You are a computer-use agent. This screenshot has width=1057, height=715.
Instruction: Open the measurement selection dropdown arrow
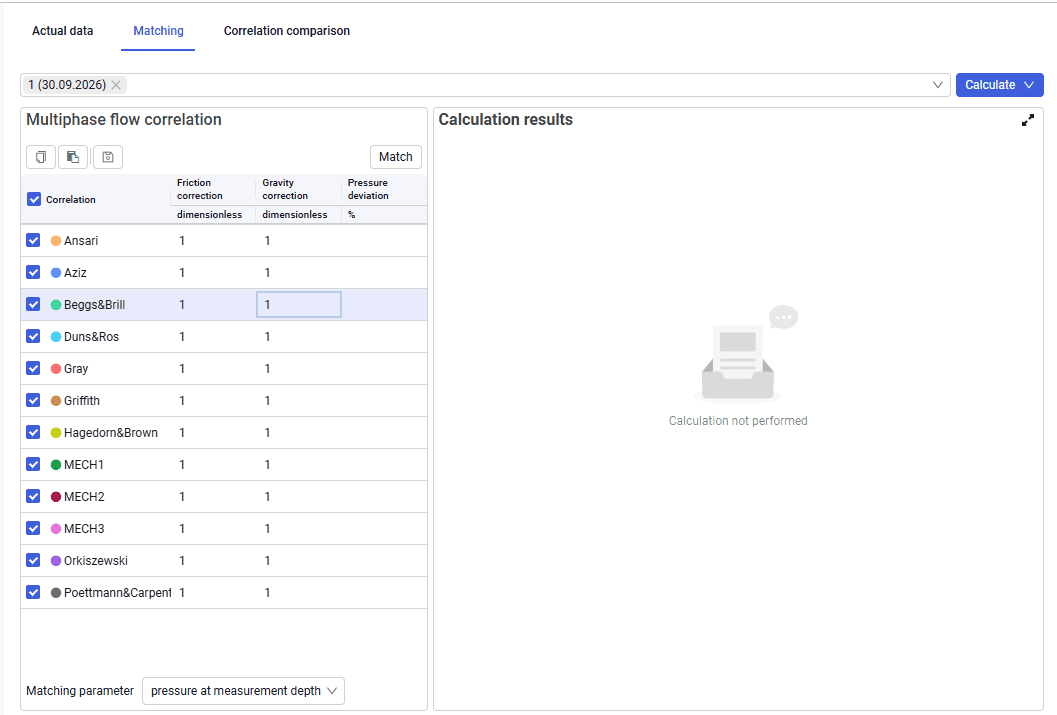(x=938, y=85)
